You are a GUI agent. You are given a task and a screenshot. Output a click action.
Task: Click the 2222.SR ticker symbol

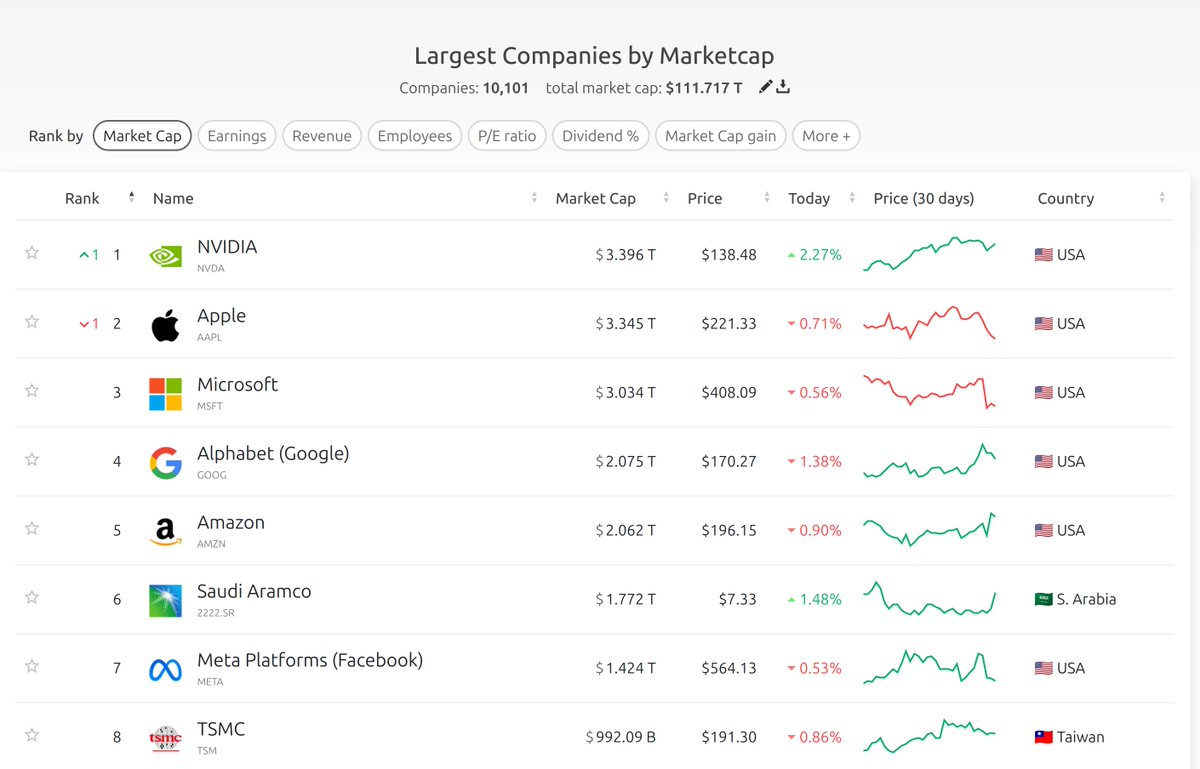(x=217, y=613)
